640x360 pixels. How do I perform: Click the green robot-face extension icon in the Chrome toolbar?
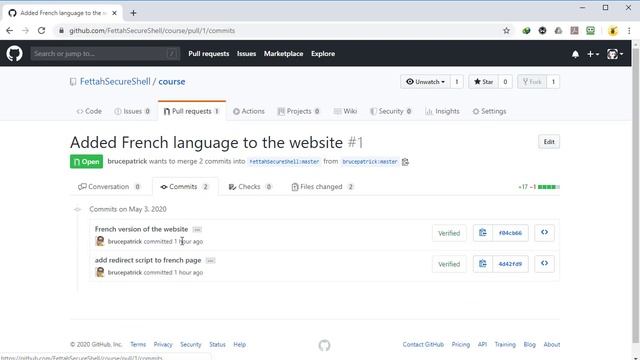click(590, 31)
